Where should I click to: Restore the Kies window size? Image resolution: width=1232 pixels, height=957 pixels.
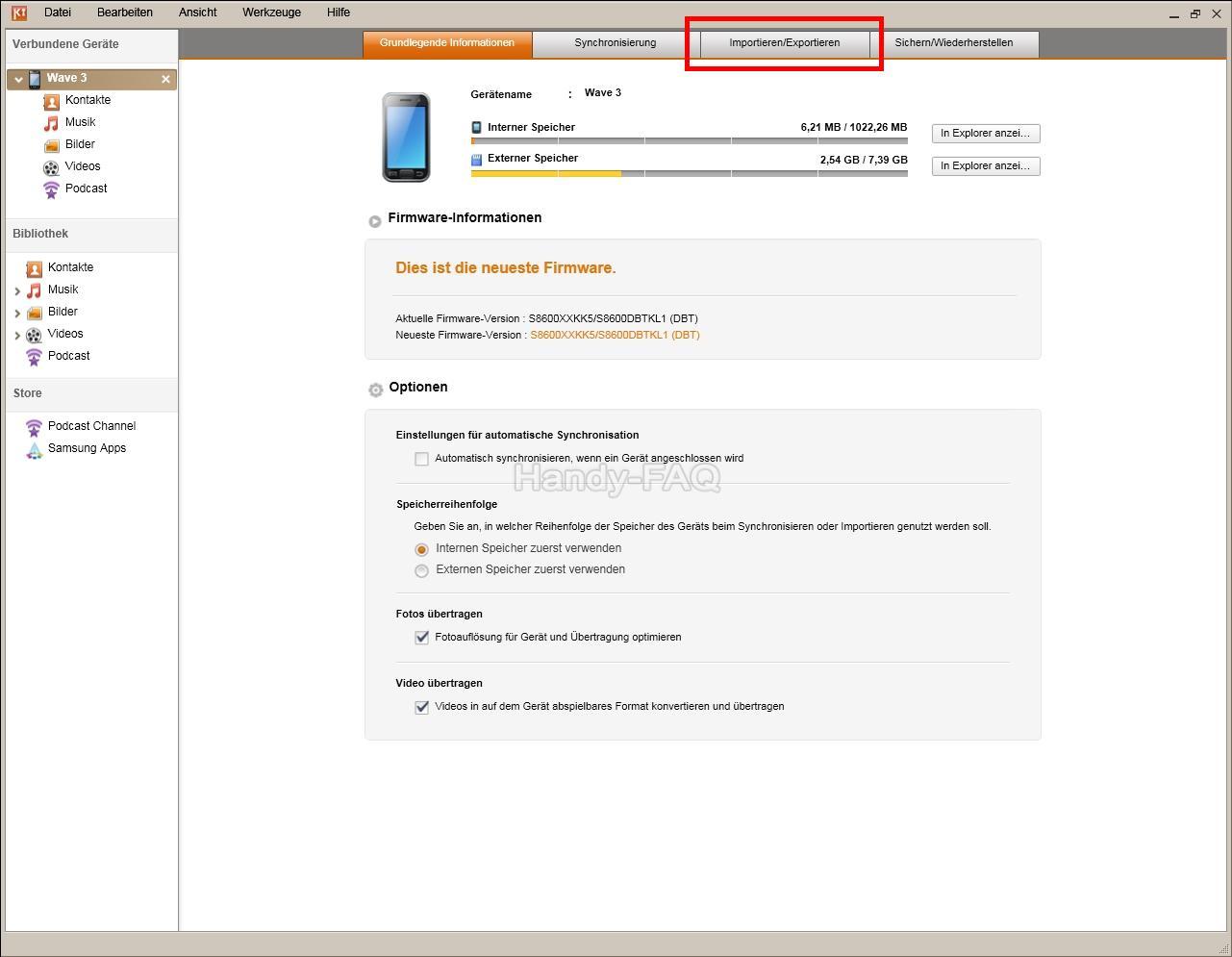(x=1195, y=14)
